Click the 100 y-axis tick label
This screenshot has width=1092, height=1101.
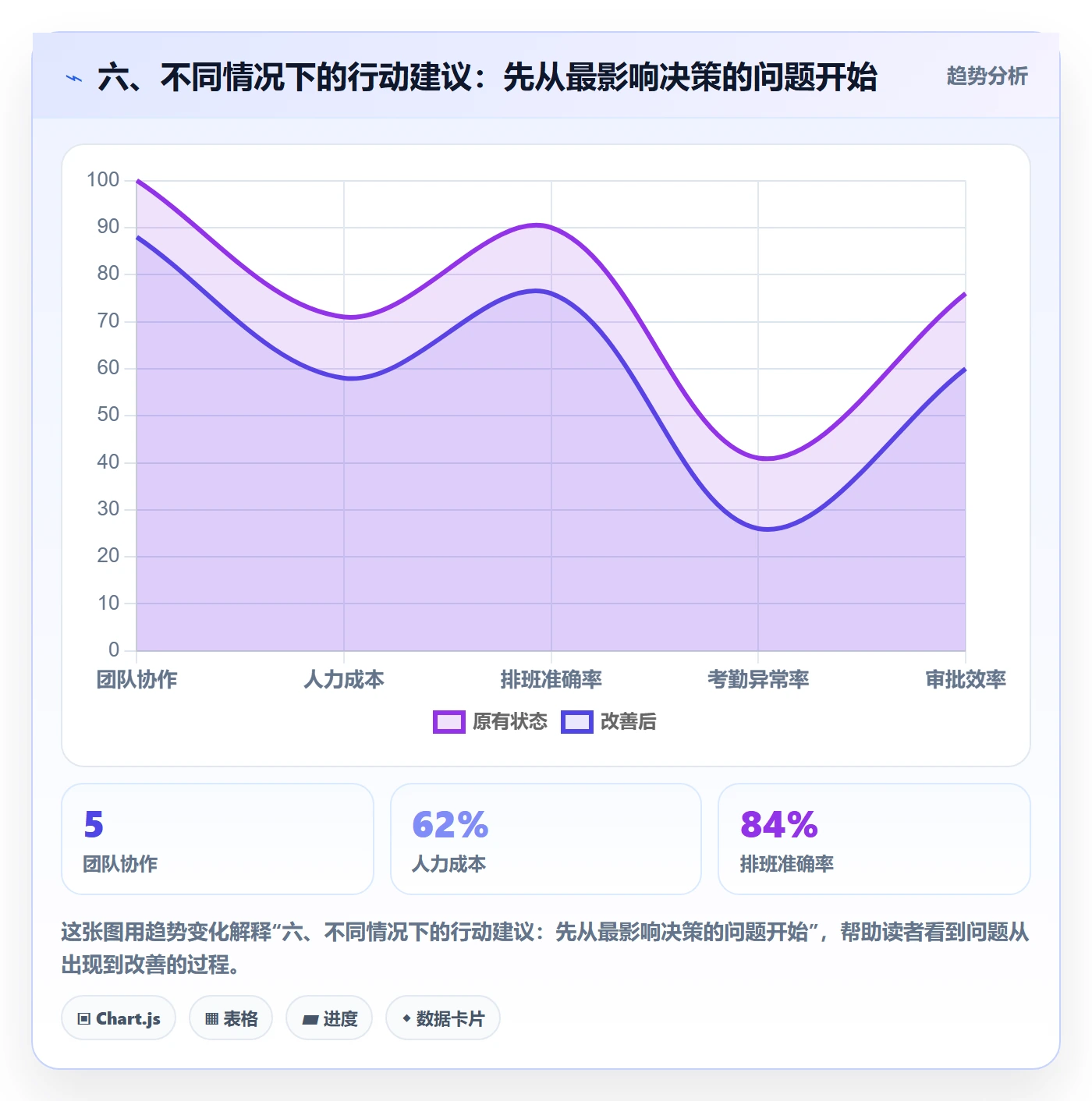click(x=103, y=179)
